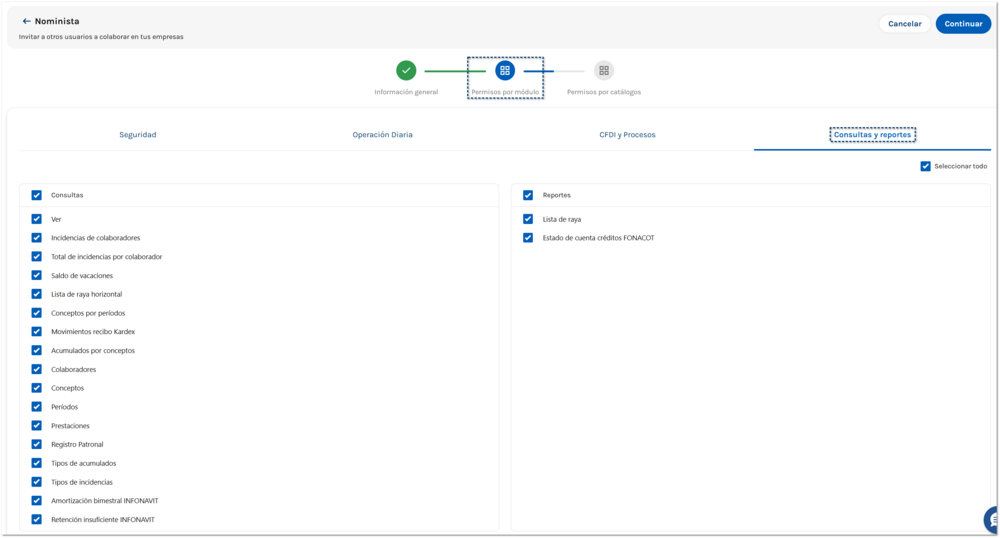Click the back arrow next to Nominista
The height and width of the screenshot is (538, 1000).
[26, 21]
